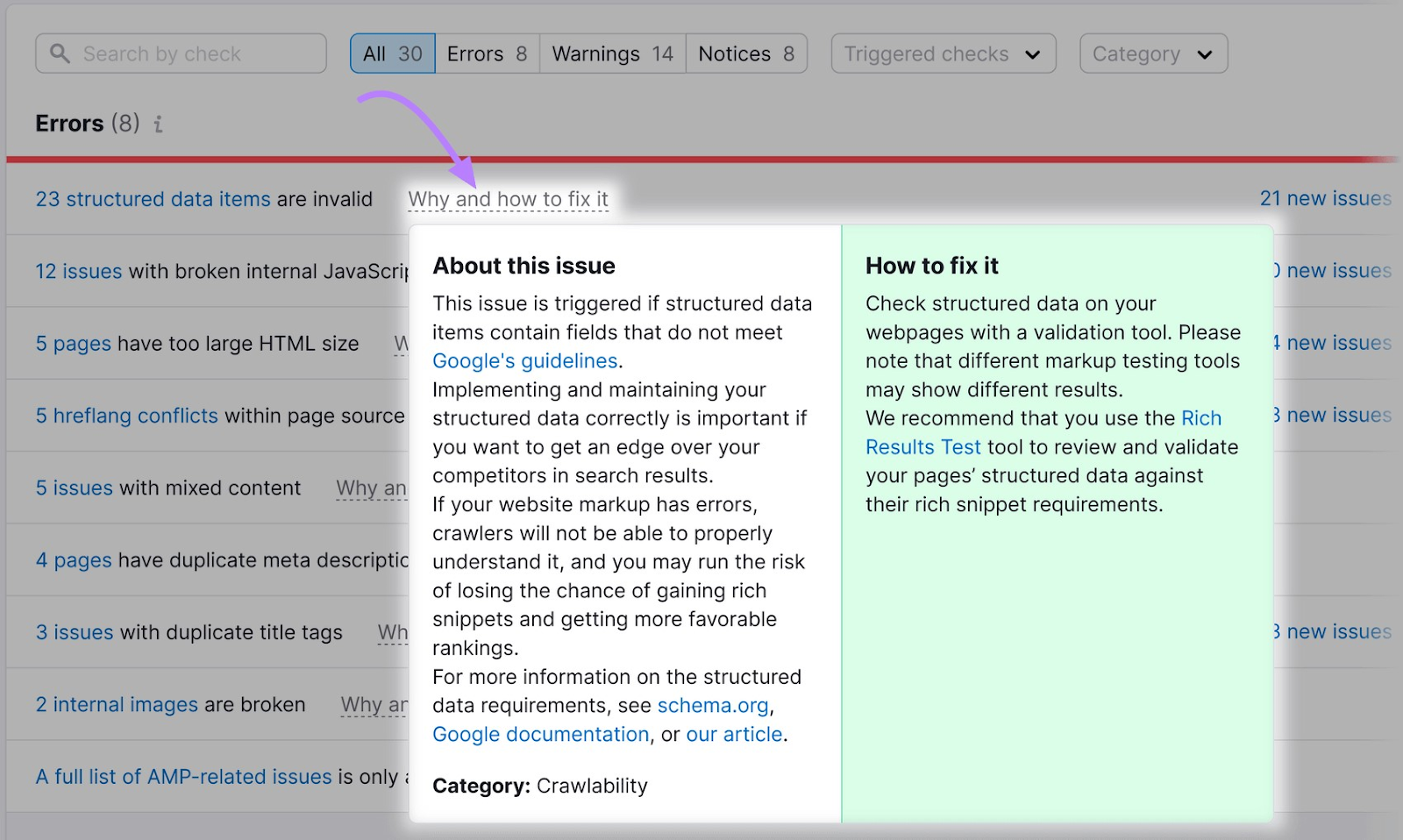This screenshot has height=840, width=1403.
Task: Open the Rich Results Test link
Action: pos(922,446)
